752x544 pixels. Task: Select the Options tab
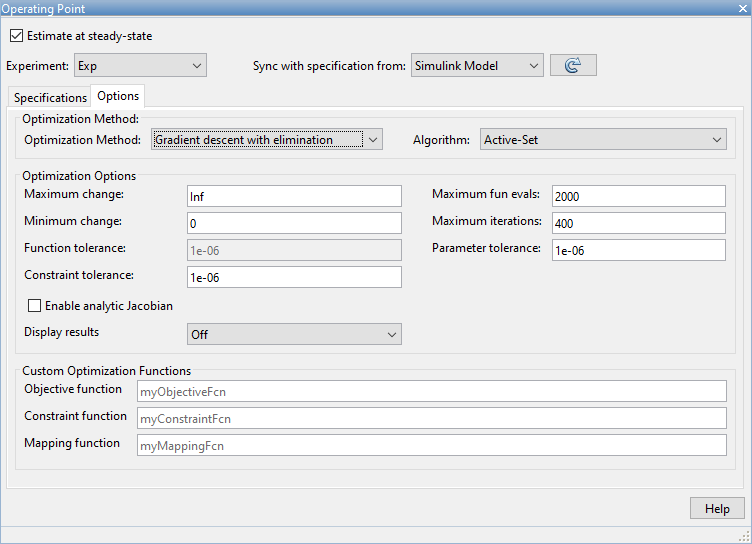(118, 97)
